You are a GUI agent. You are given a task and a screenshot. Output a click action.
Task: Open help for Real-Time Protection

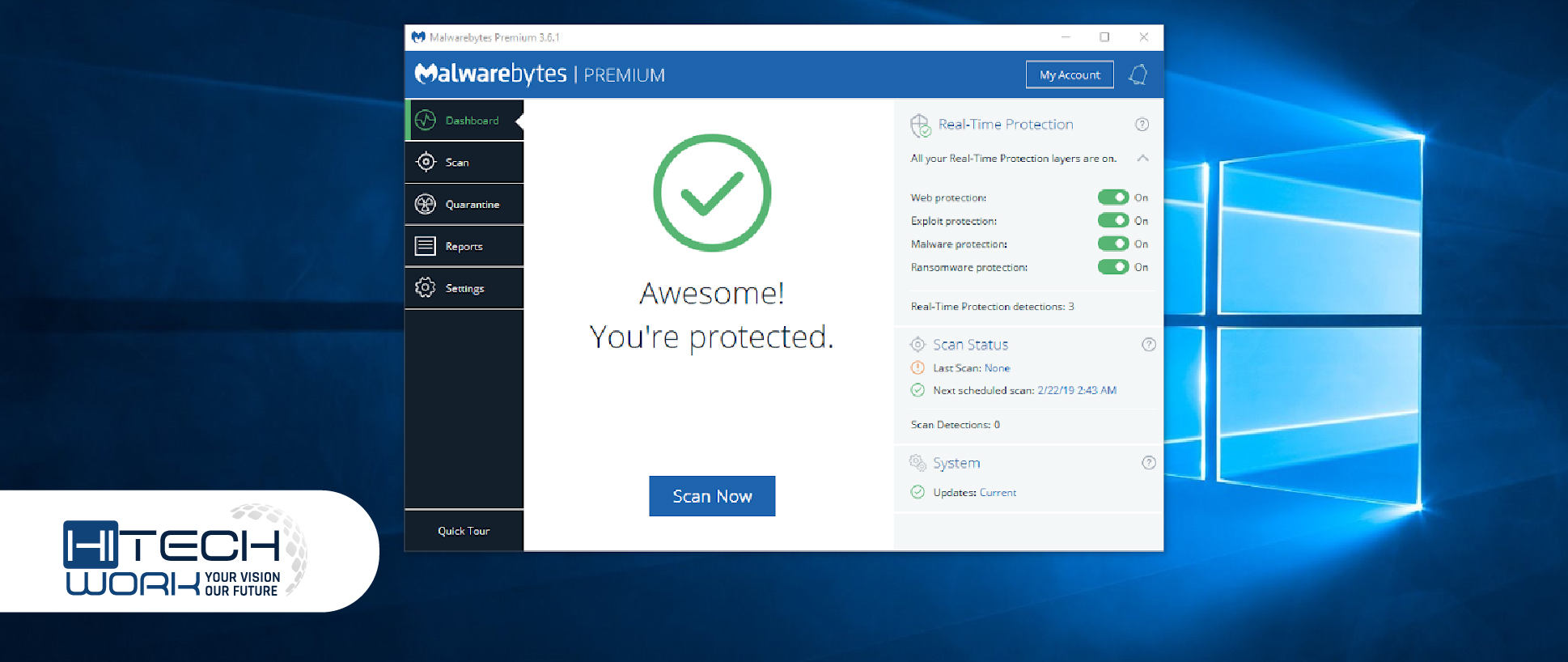[x=1142, y=124]
